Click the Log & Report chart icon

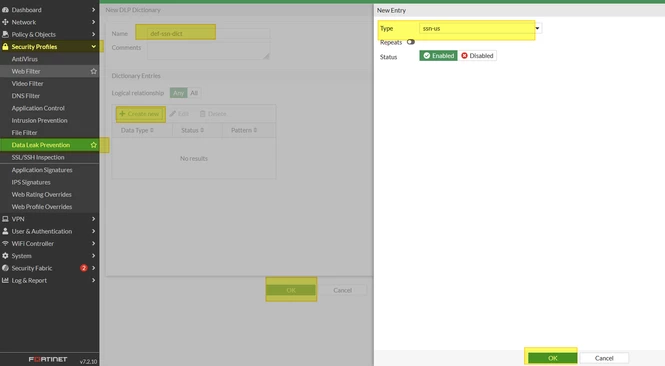[x=5, y=280]
